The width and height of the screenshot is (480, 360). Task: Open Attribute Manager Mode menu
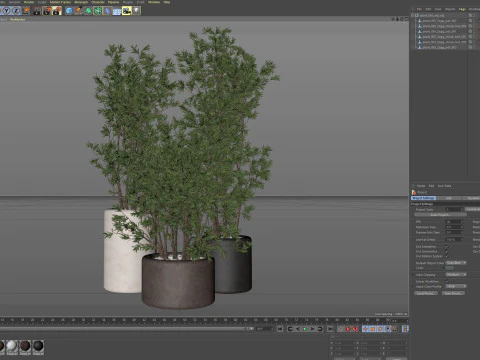(x=421, y=186)
